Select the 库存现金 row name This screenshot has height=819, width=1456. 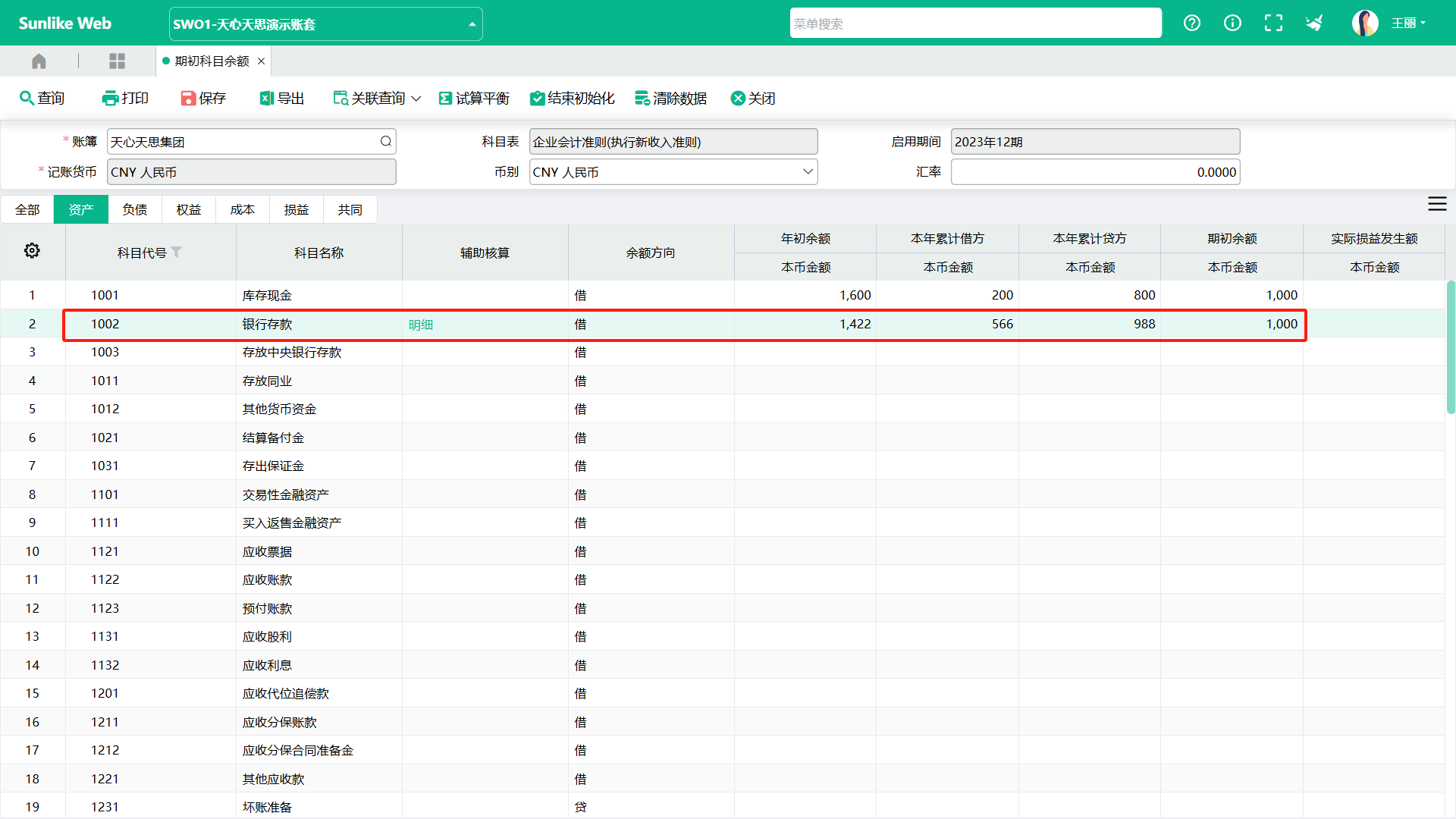tap(267, 295)
